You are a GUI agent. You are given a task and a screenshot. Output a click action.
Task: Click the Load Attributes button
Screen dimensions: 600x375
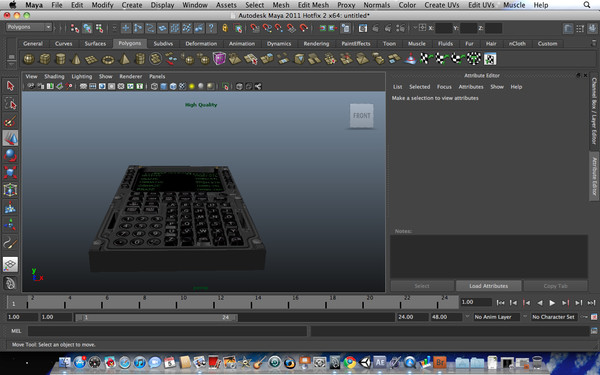pos(488,286)
